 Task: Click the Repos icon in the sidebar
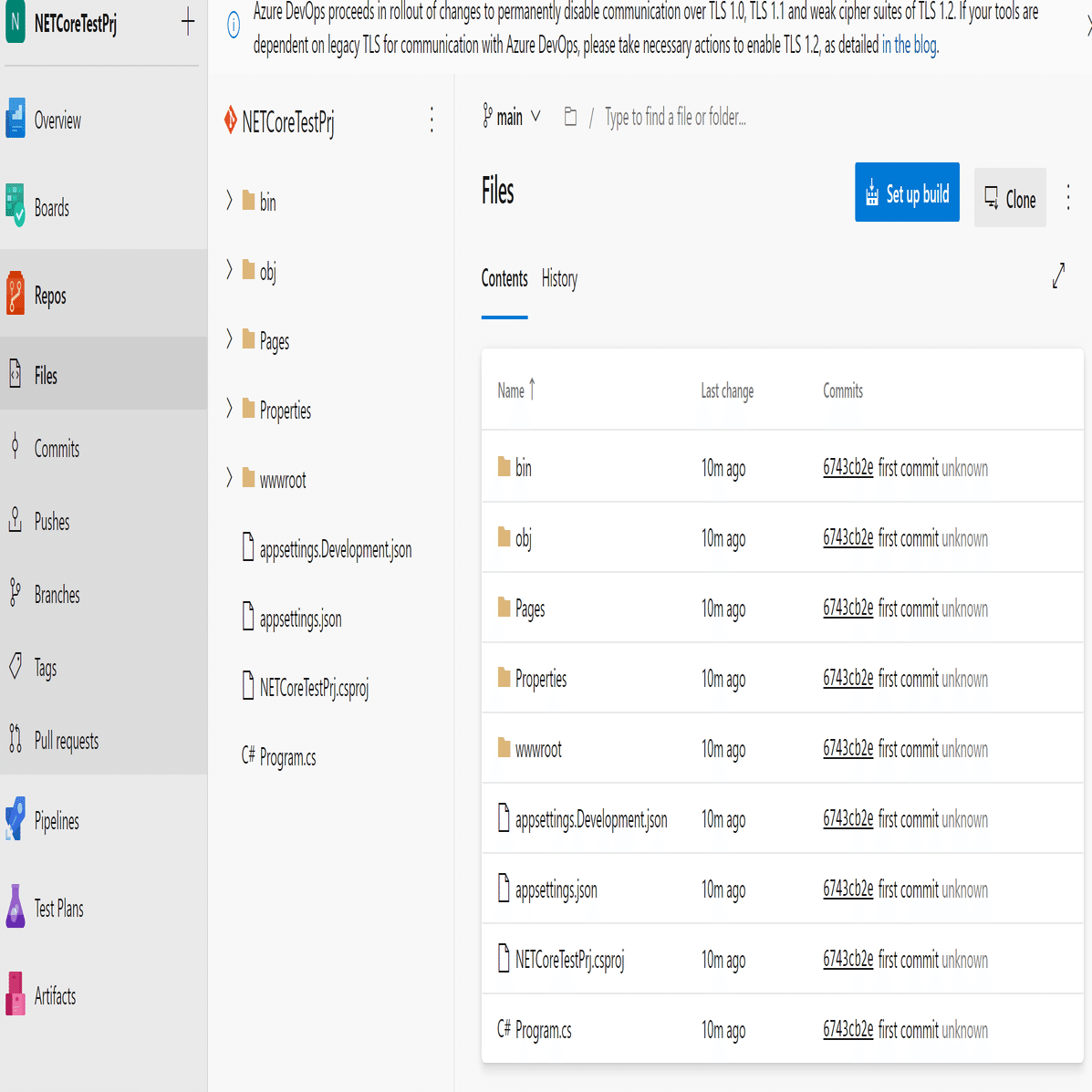[16, 293]
